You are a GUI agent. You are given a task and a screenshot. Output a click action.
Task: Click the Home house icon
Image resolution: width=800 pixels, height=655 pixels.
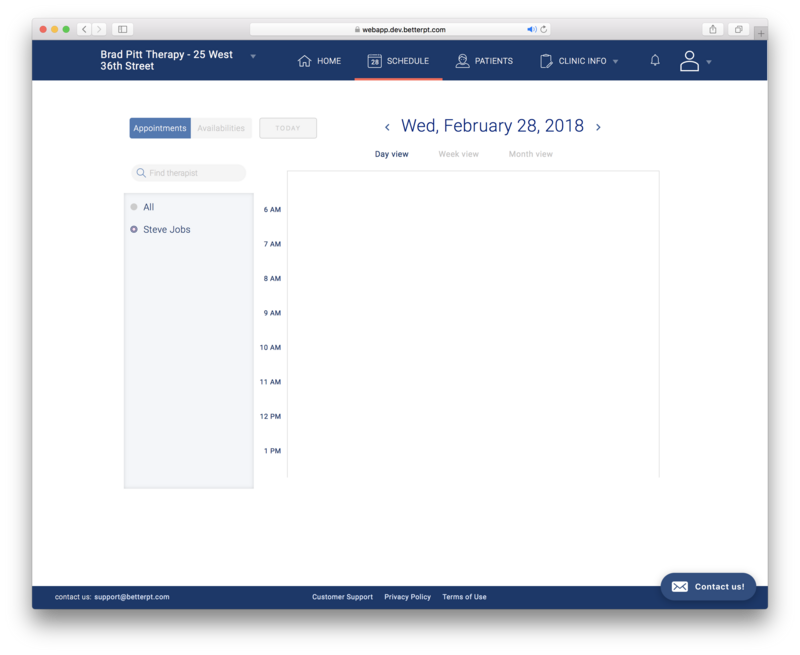coord(305,61)
